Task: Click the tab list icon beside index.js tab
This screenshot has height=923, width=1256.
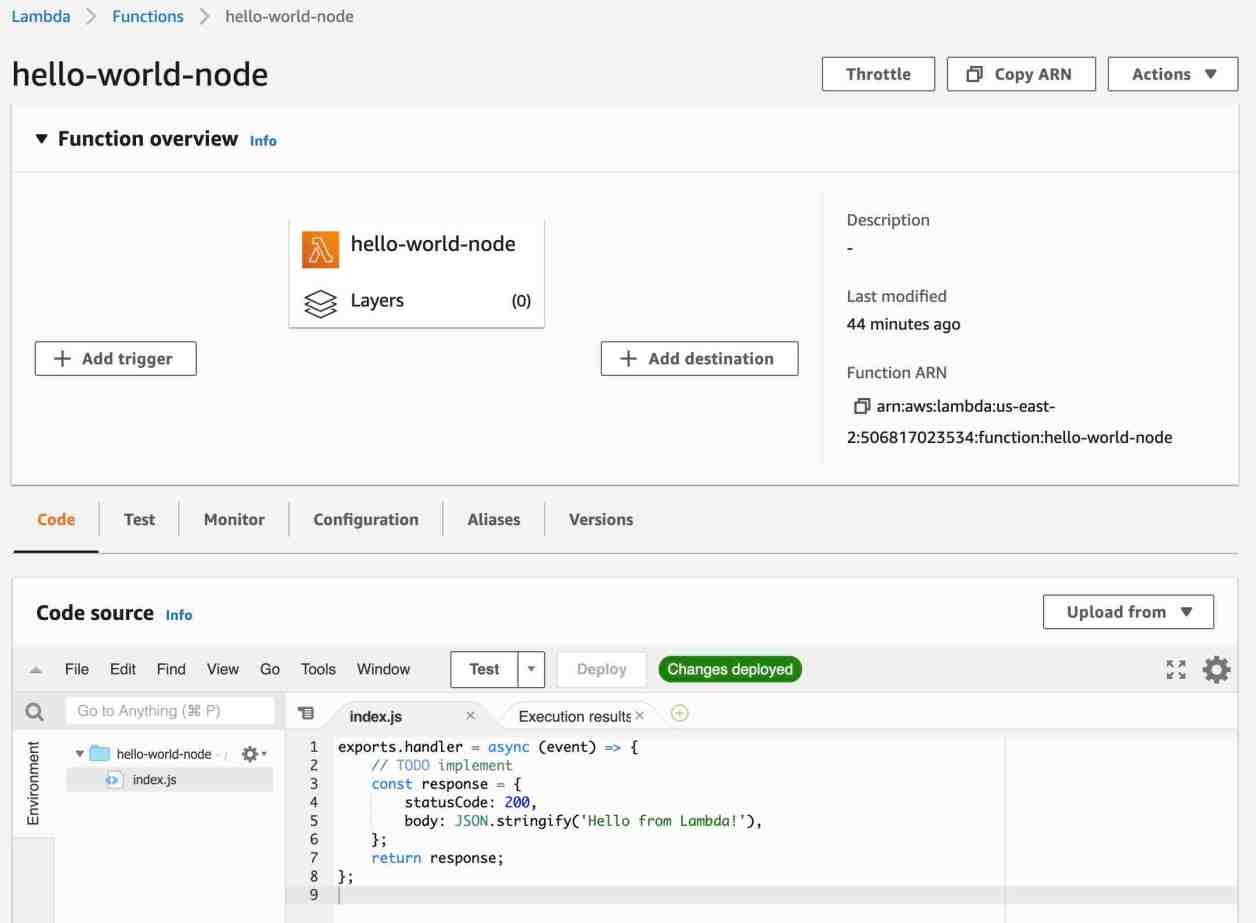Action: coord(307,714)
